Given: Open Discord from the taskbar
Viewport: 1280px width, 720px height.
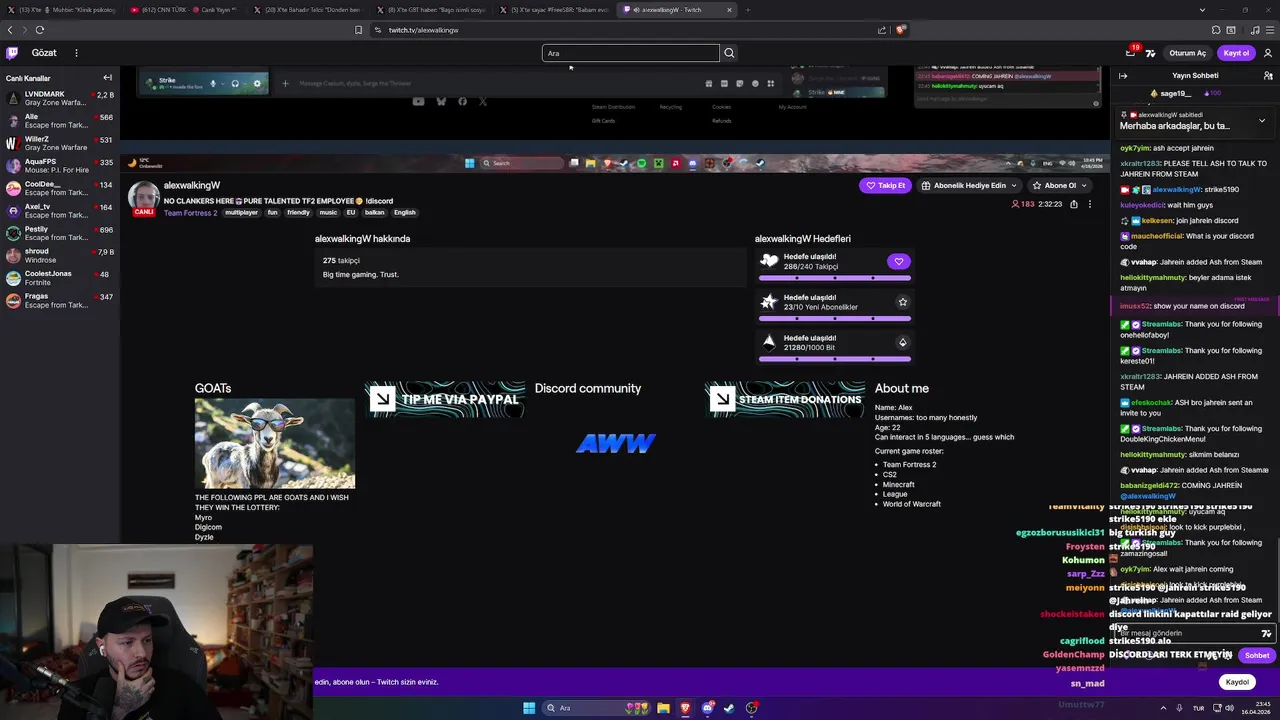Looking at the screenshot, I should click(708, 708).
